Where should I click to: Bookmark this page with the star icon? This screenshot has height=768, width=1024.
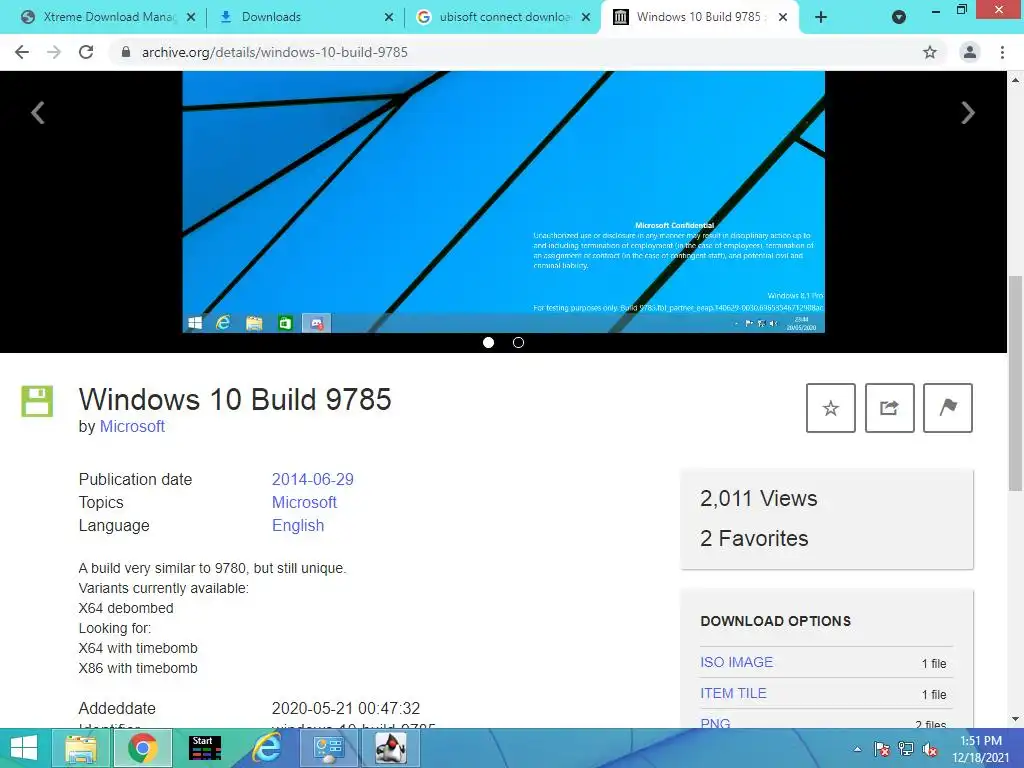point(930,52)
